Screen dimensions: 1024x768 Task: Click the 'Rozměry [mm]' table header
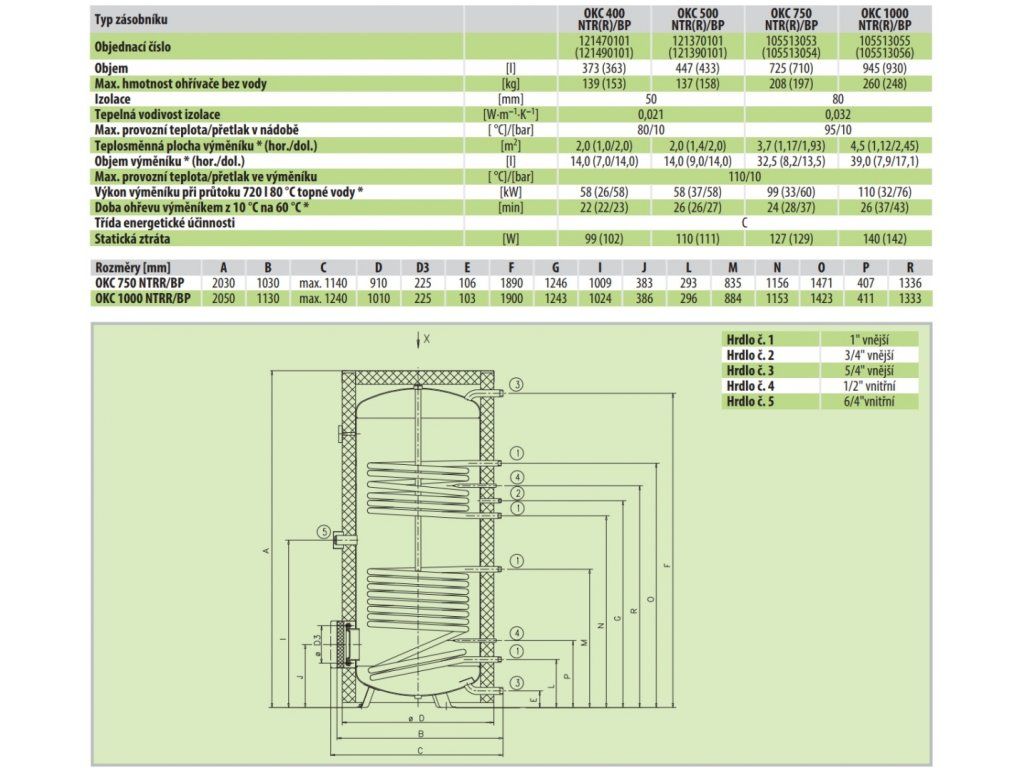(133, 268)
